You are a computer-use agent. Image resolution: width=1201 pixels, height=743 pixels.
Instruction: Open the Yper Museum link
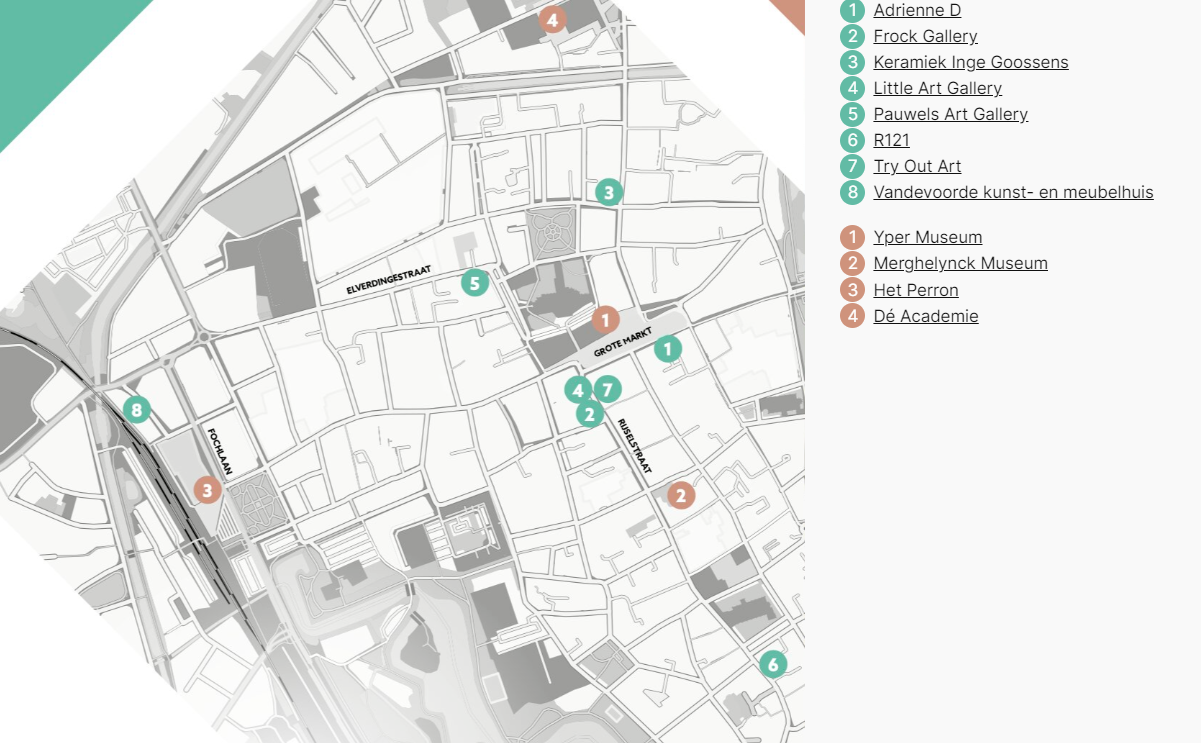click(927, 237)
